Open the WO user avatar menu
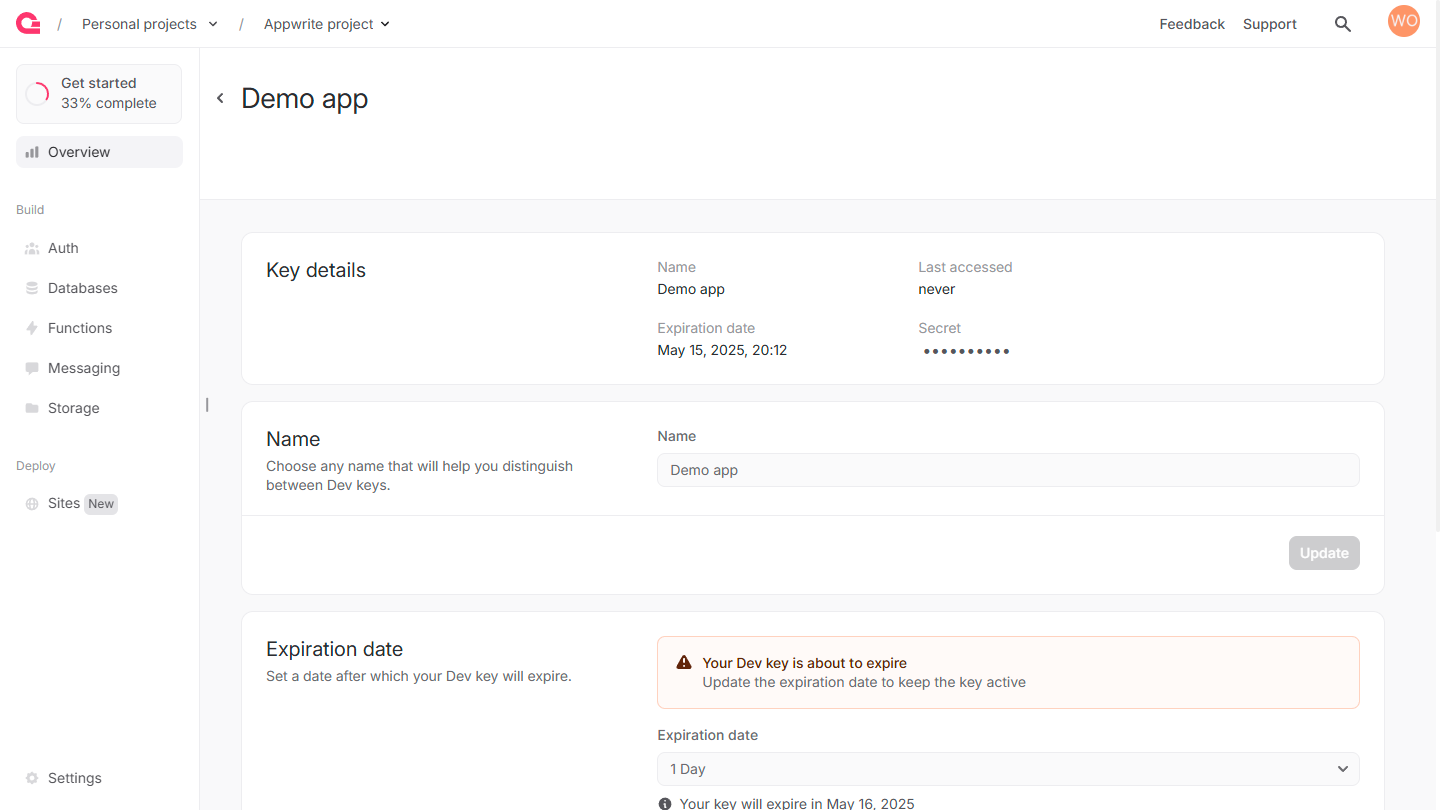This screenshot has width=1440, height=810. [1403, 21]
